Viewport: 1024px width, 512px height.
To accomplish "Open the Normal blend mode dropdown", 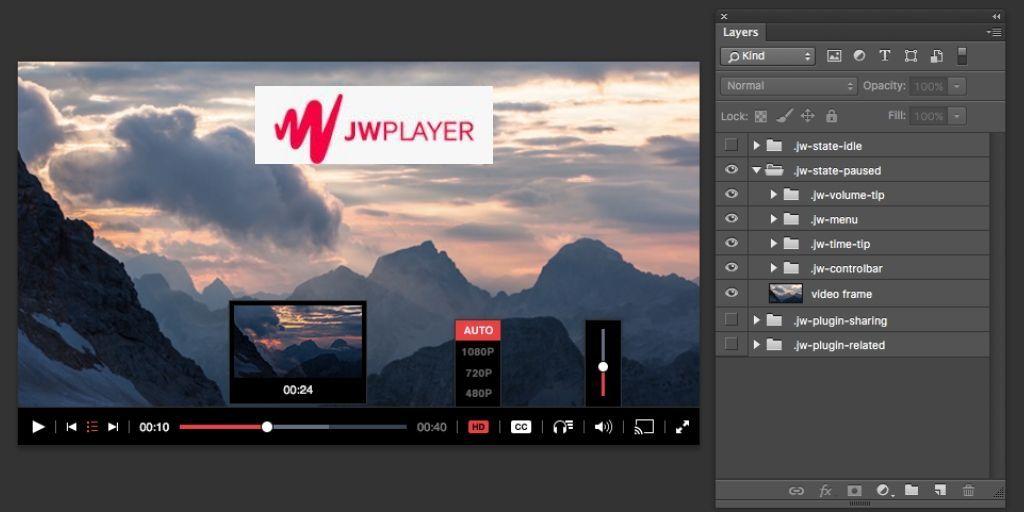I will click(789, 86).
